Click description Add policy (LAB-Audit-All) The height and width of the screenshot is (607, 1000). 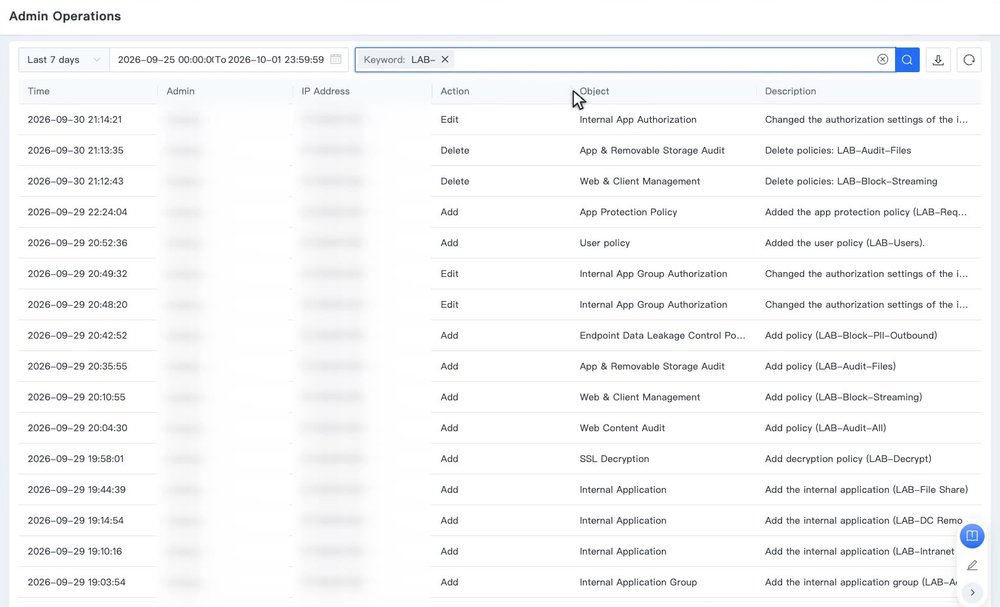825,428
